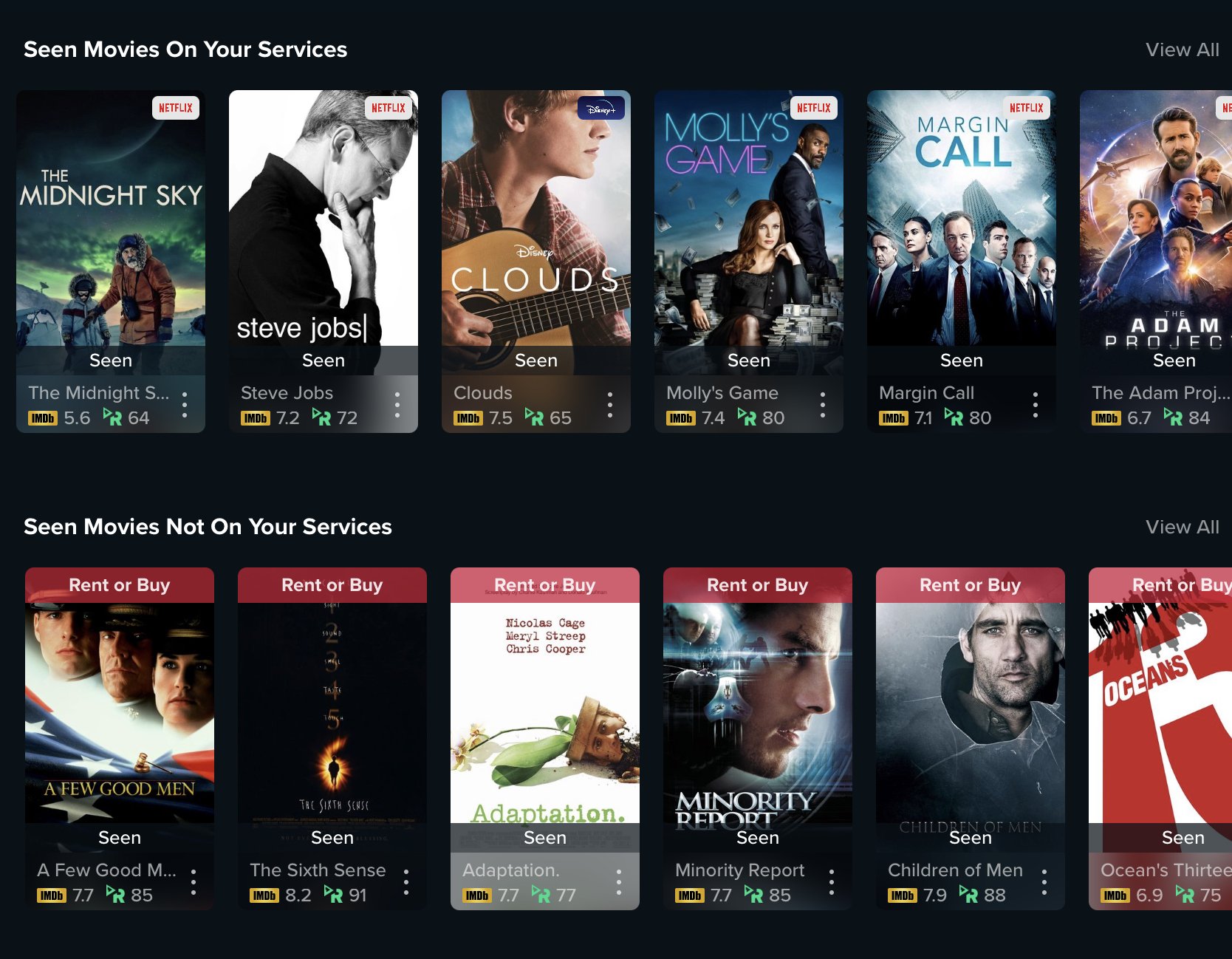The image size is (1232, 959).
Task: Click the Netflix badge on Molly's Game
Action: pyautogui.click(x=814, y=108)
